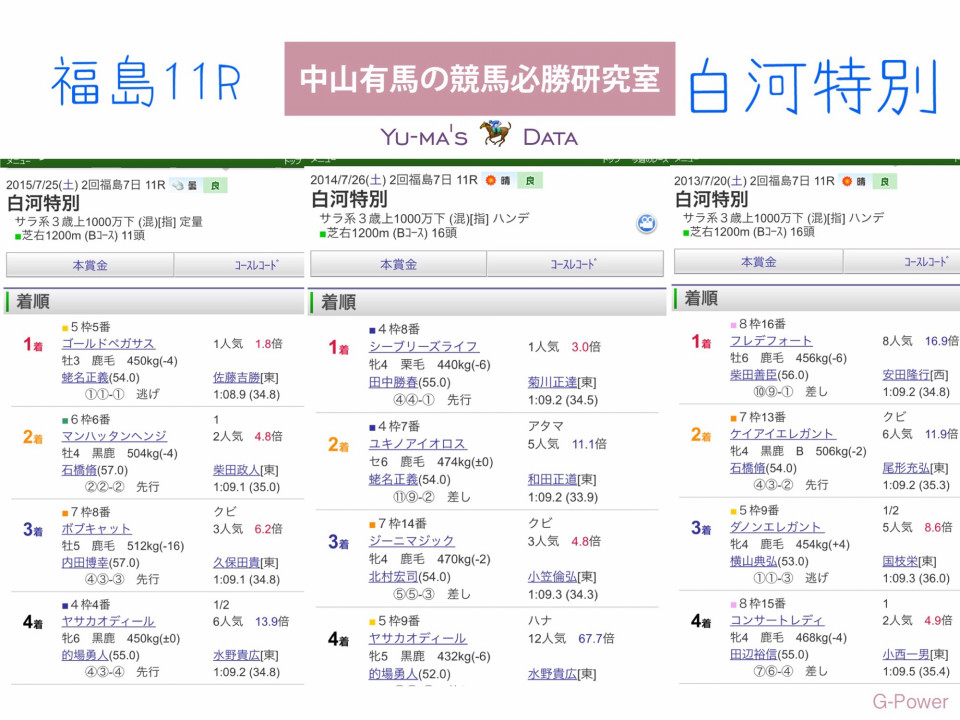This screenshot has height=720, width=960.
Task: Open trainer link 小西一男
Action: [906, 654]
